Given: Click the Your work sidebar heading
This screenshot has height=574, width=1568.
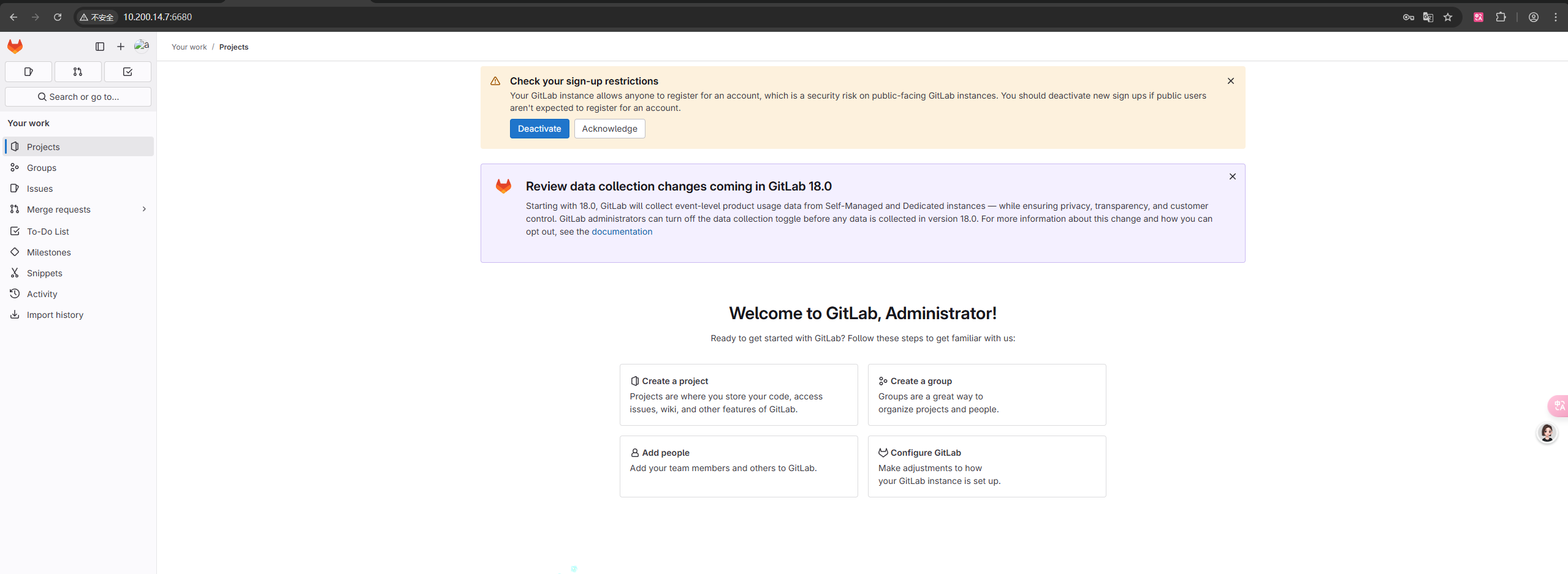Looking at the screenshot, I should [x=28, y=123].
